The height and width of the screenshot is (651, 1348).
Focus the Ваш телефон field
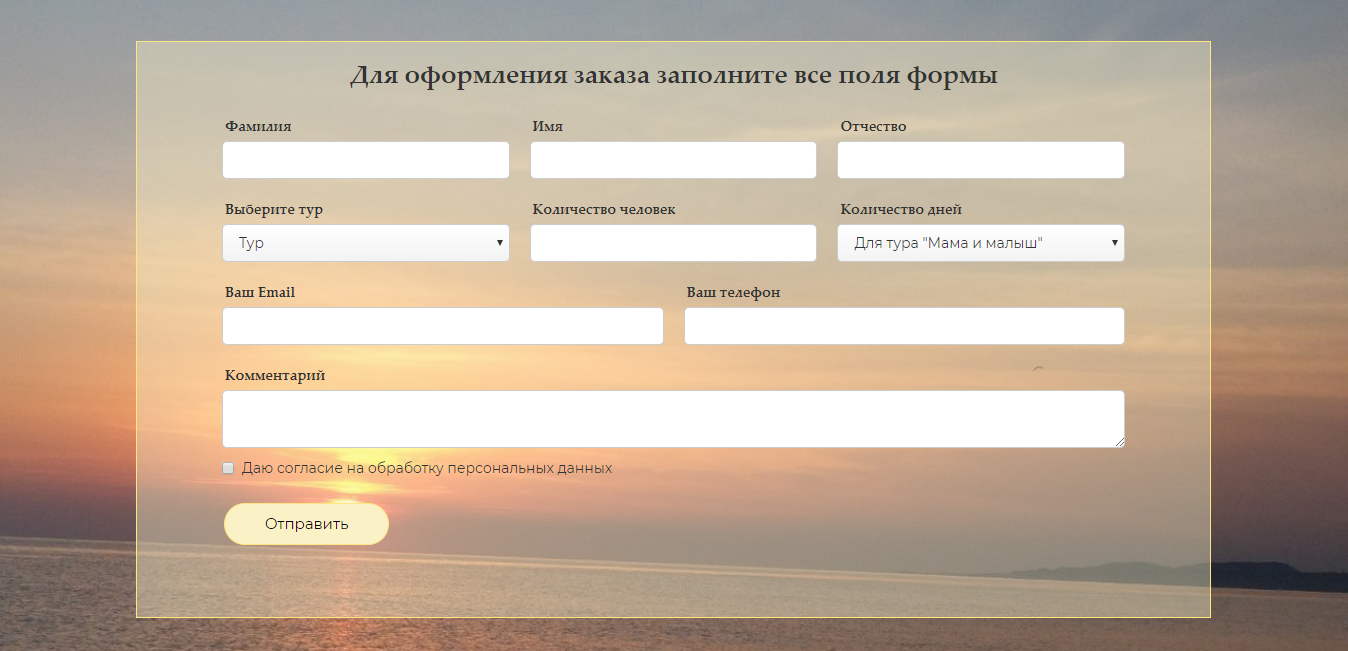(x=904, y=326)
